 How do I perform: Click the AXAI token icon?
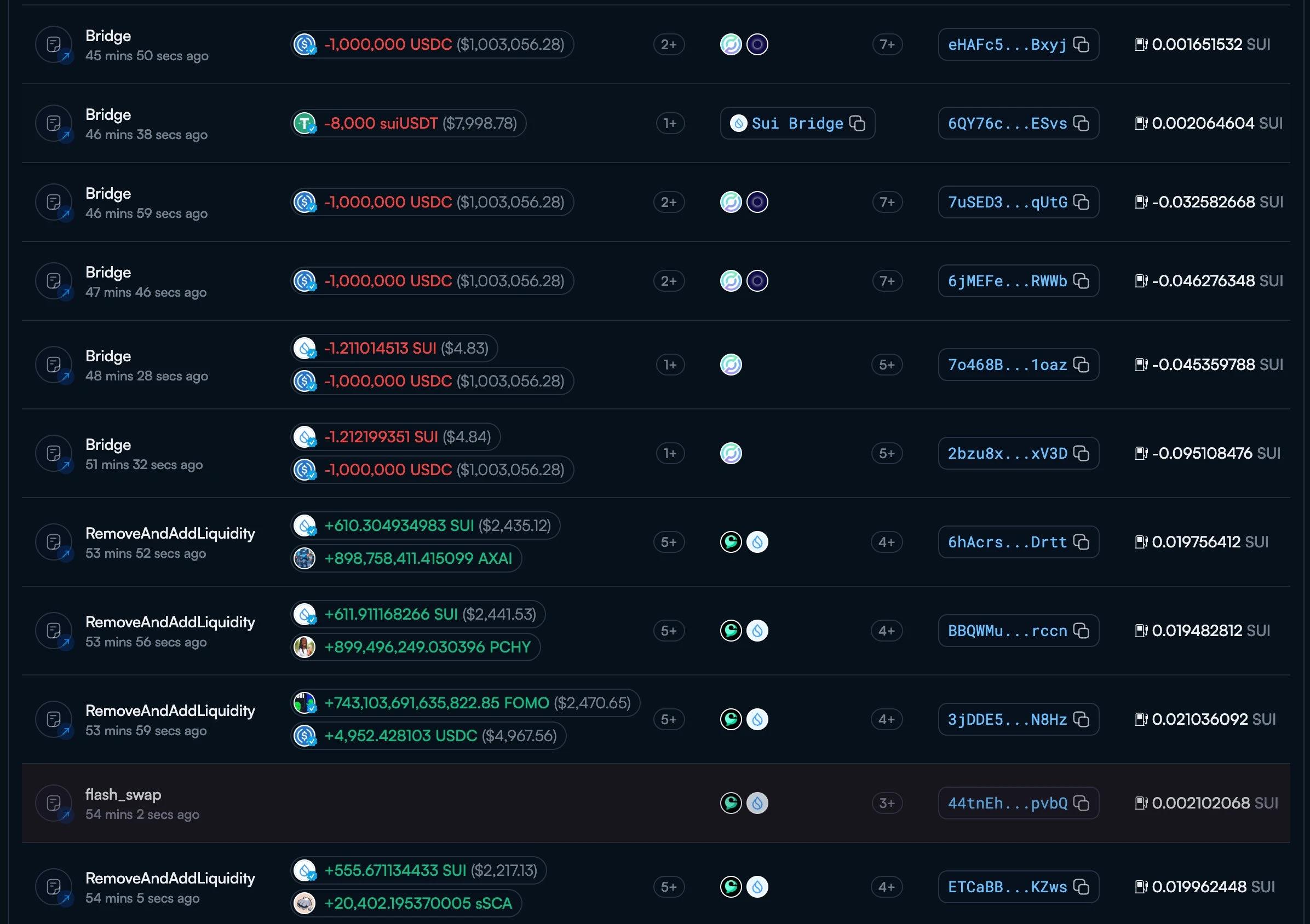coord(304,558)
